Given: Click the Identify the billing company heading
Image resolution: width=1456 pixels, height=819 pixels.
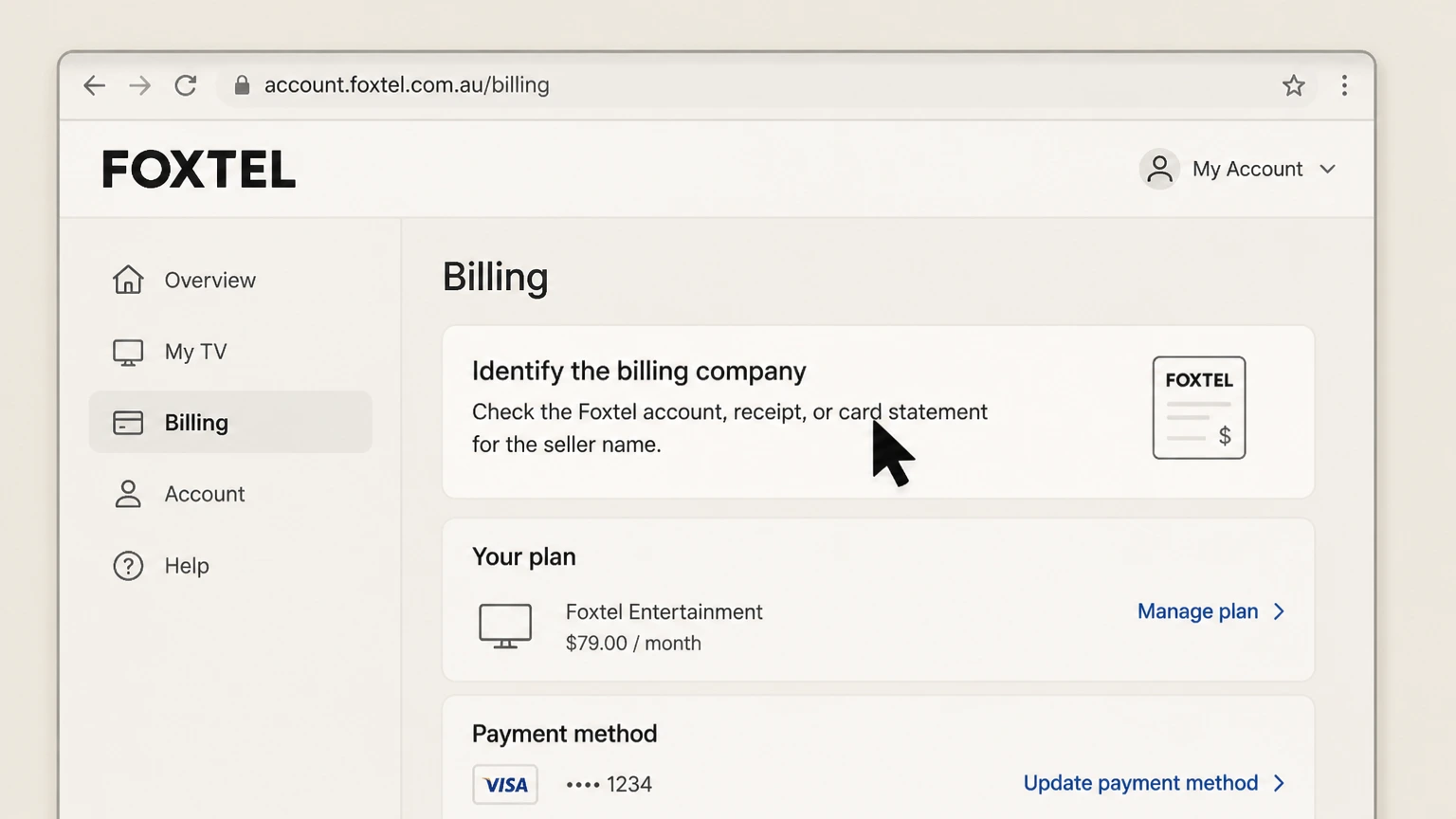Looking at the screenshot, I should 639,371.
